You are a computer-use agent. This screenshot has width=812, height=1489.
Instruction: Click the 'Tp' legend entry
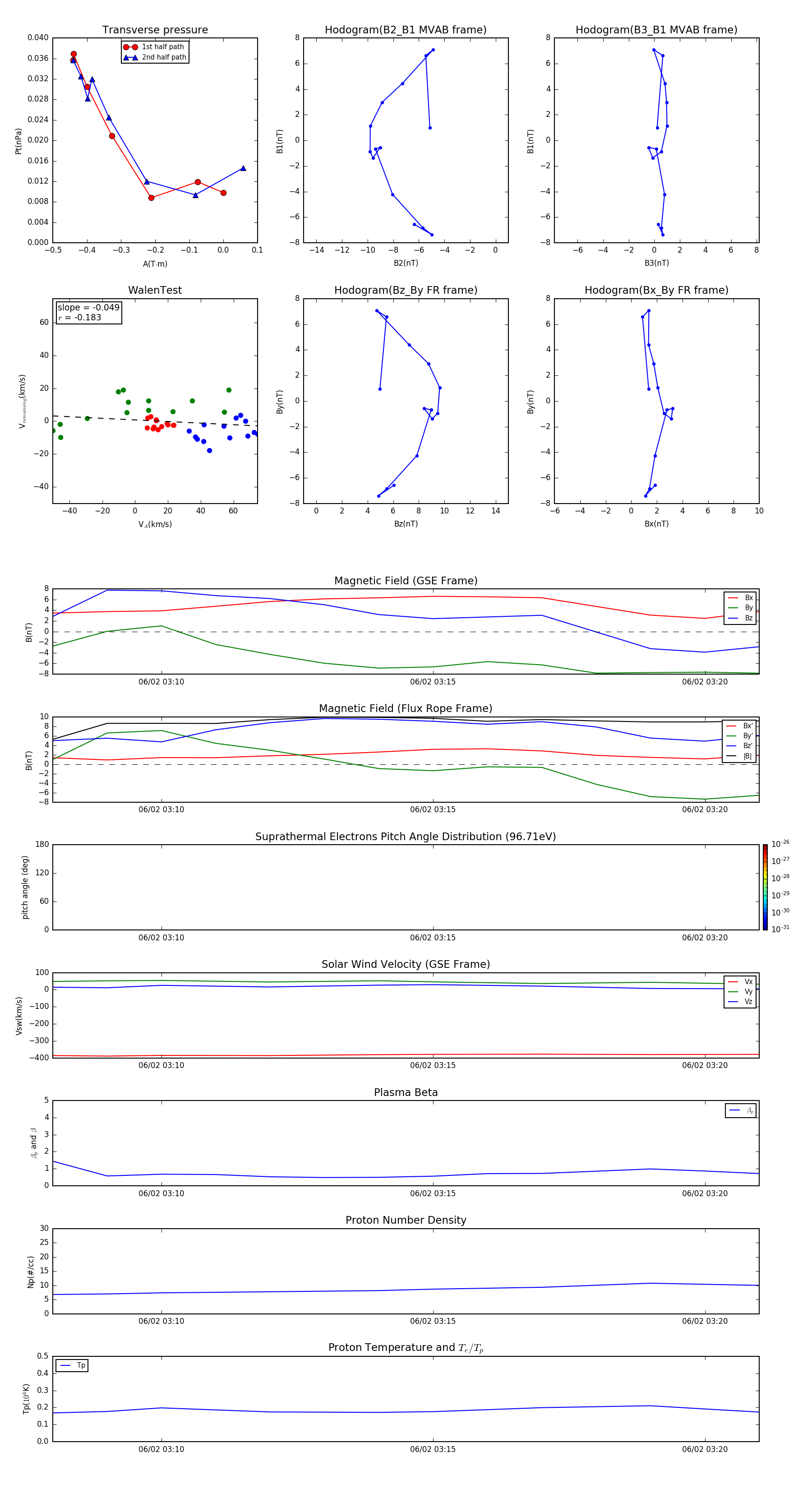tap(73, 1365)
